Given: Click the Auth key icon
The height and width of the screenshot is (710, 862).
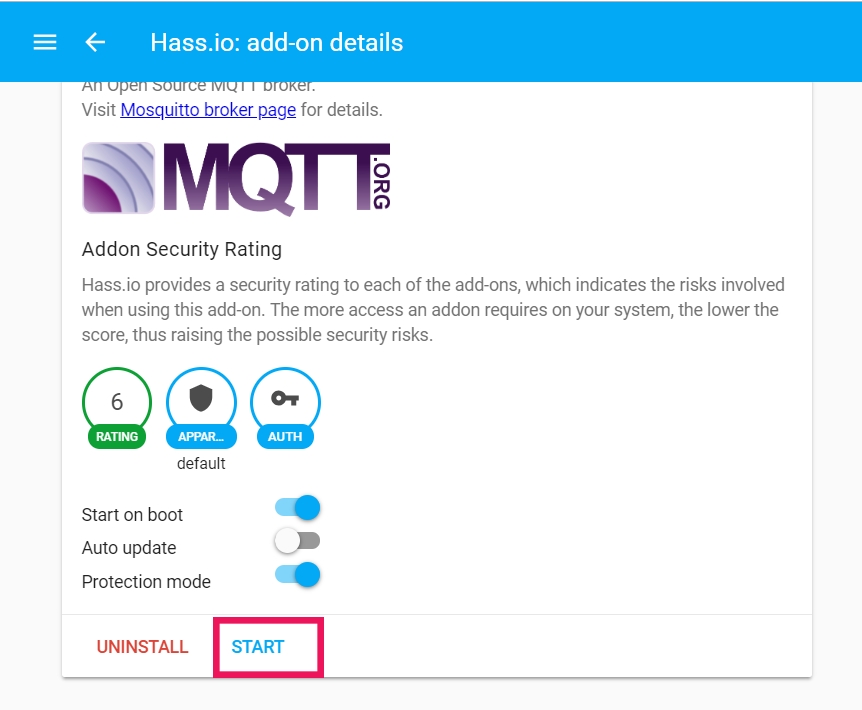Looking at the screenshot, I should [285, 399].
